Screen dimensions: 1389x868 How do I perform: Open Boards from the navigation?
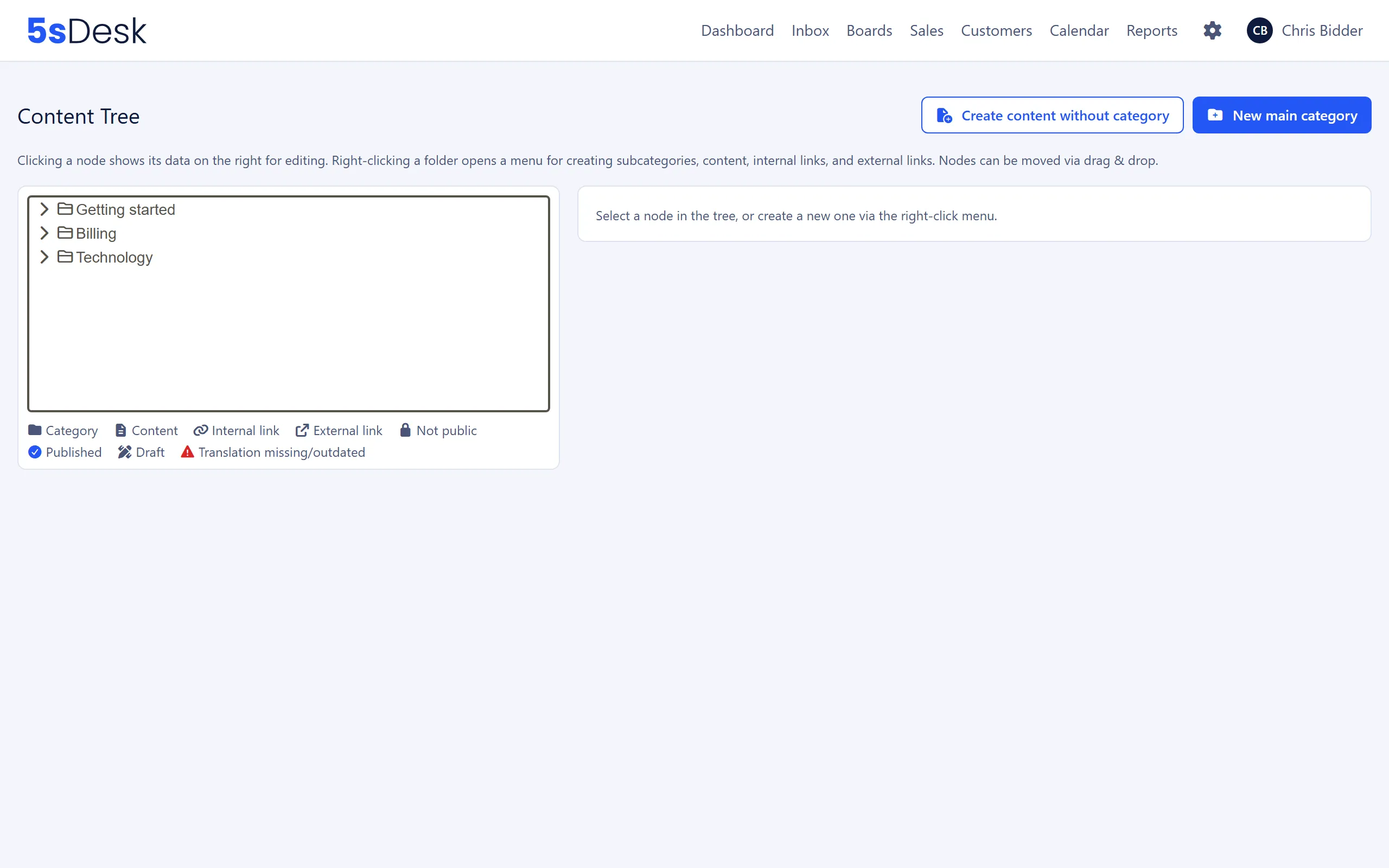[869, 30]
